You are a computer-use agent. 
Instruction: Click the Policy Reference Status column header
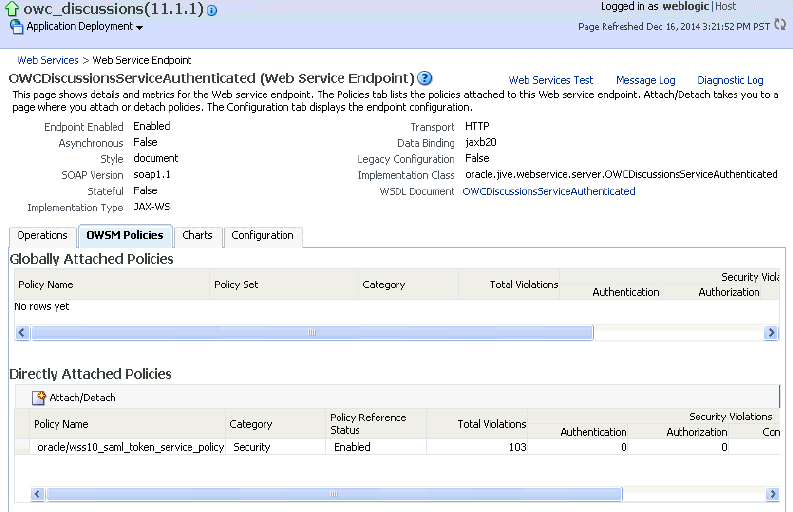coord(376,424)
